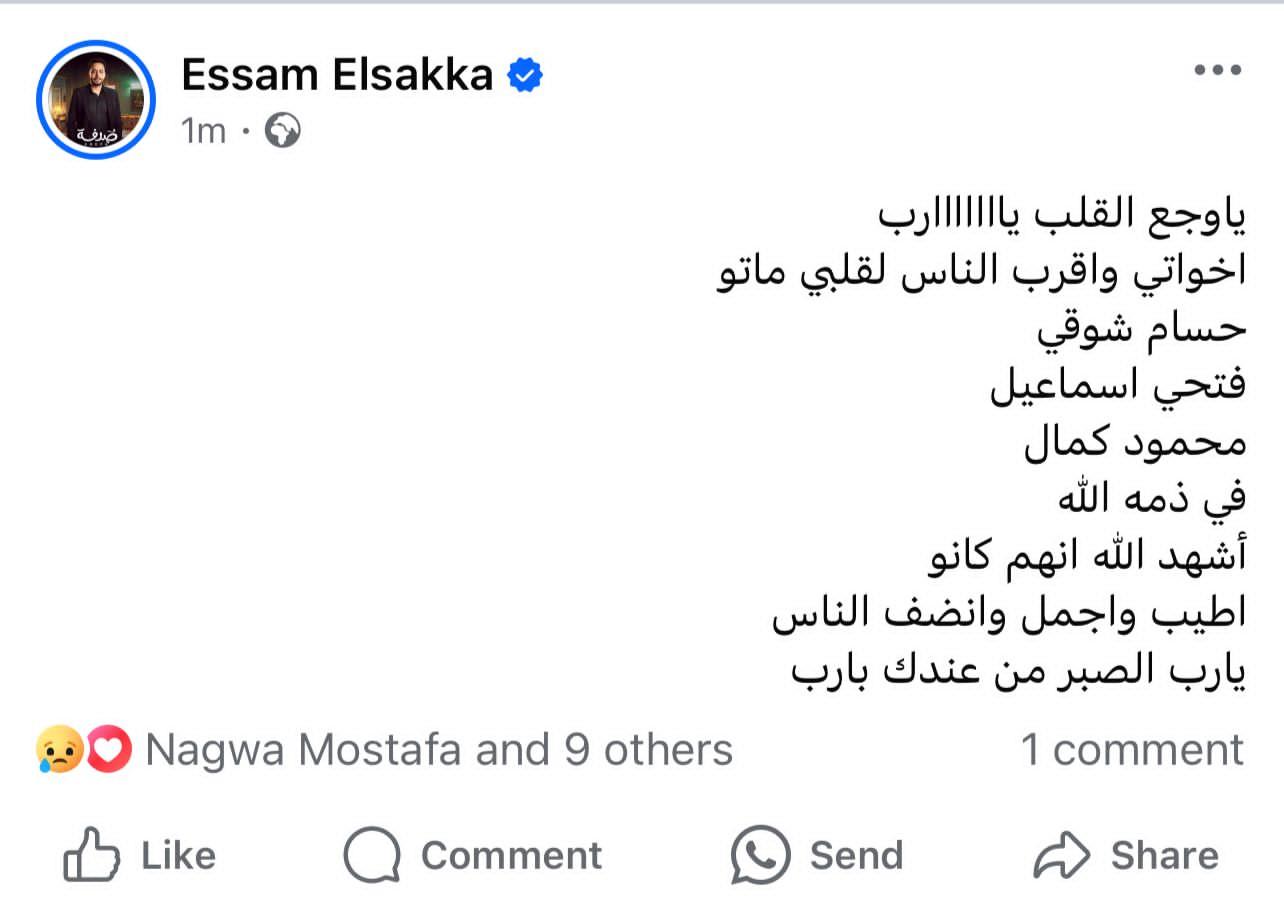Open the "Nagwa Mostafa and 9 others" reactions list

tap(439, 750)
